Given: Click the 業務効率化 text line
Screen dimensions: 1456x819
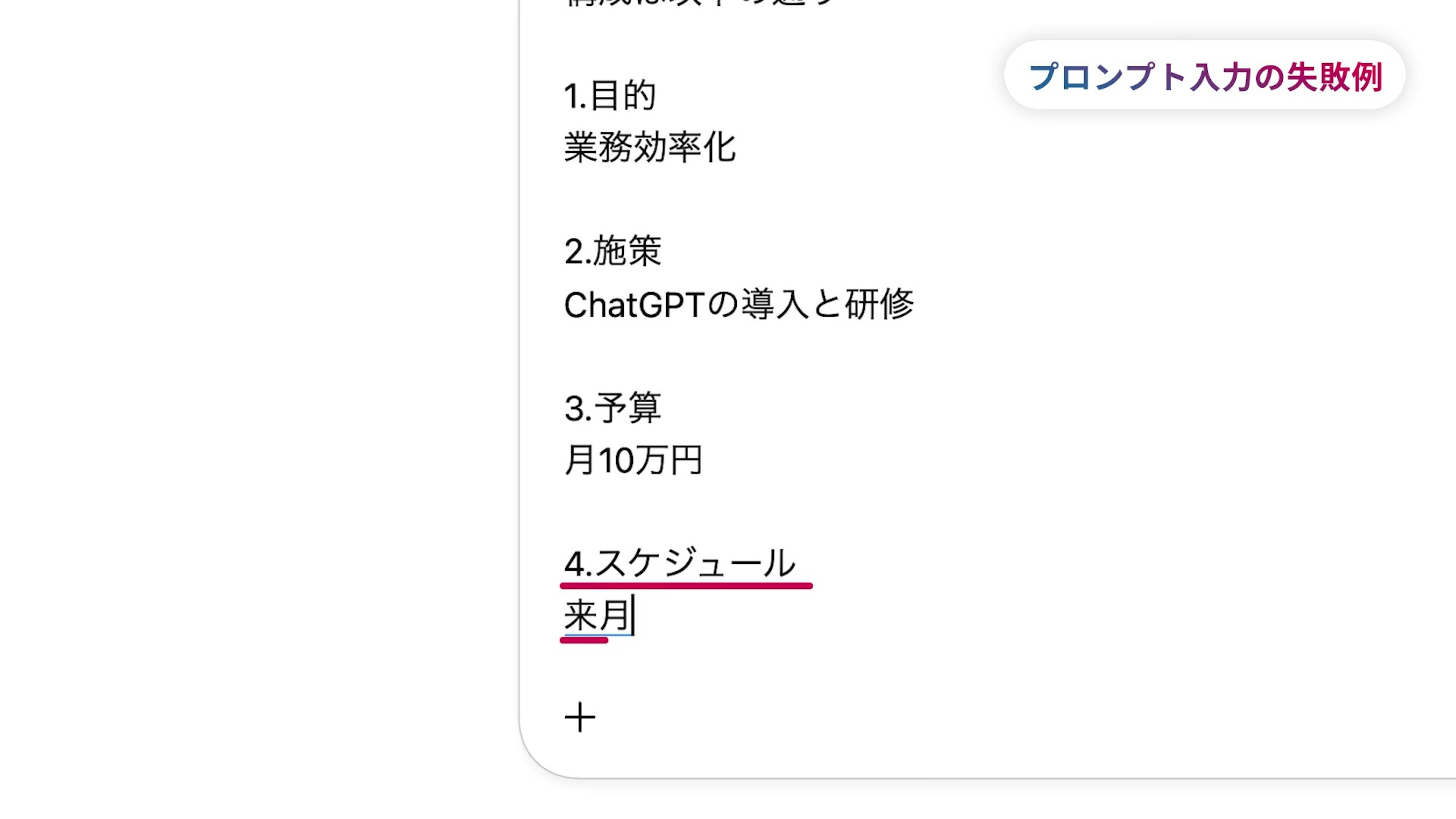Looking at the screenshot, I should [x=650, y=147].
